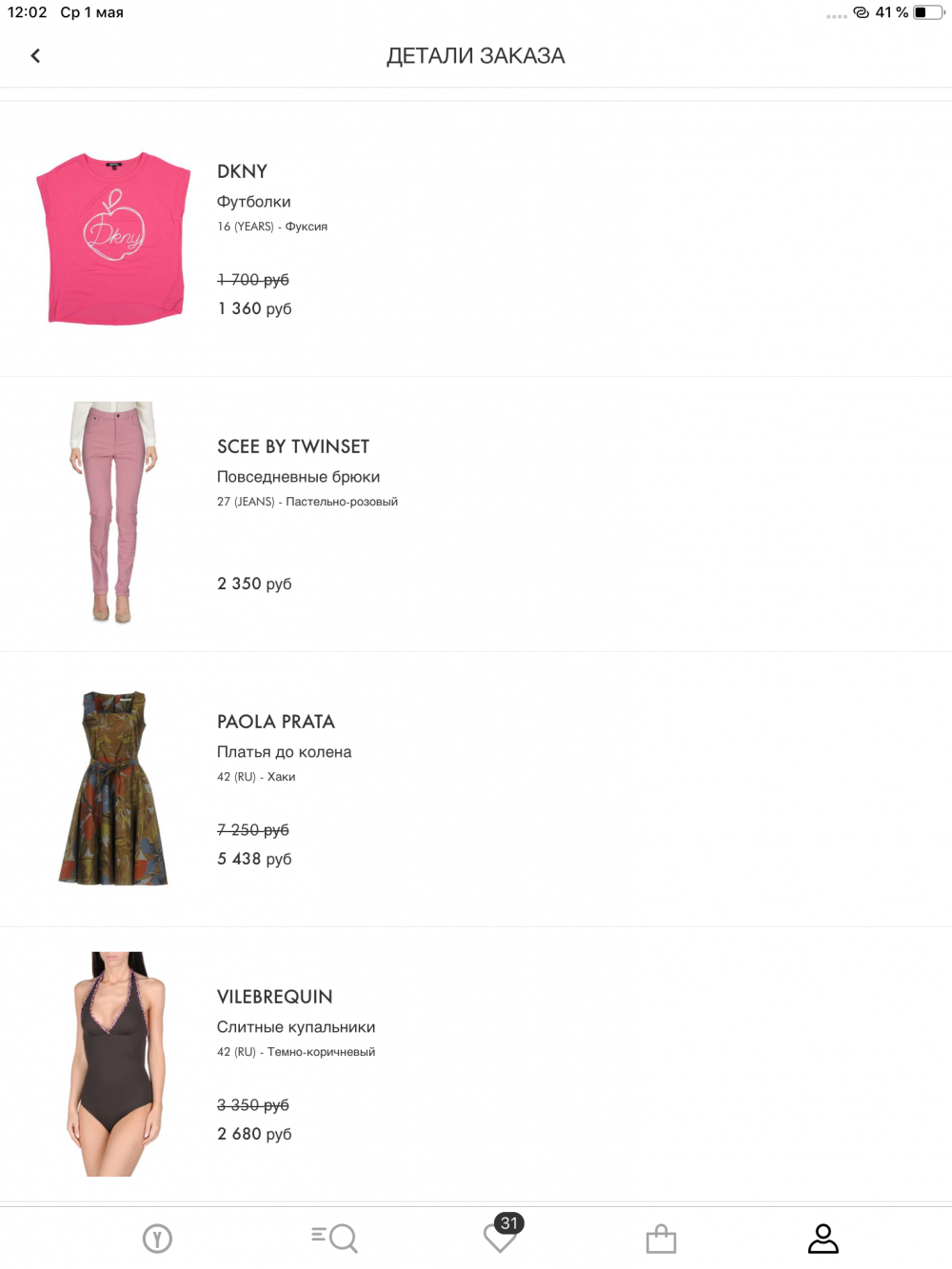Go back using the top-left arrow
952x1269 pixels.
pyautogui.click(x=35, y=56)
